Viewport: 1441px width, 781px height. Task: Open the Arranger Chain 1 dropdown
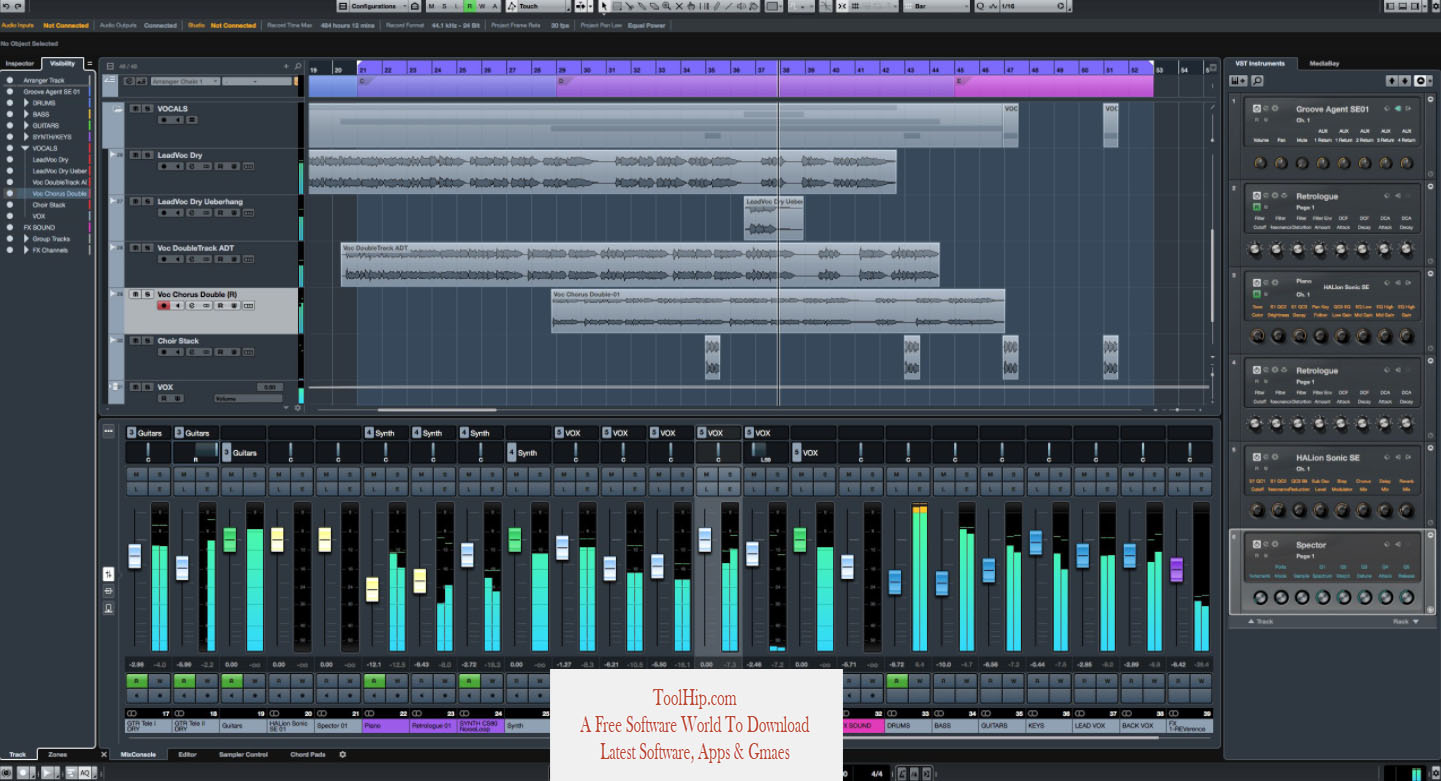point(185,81)
